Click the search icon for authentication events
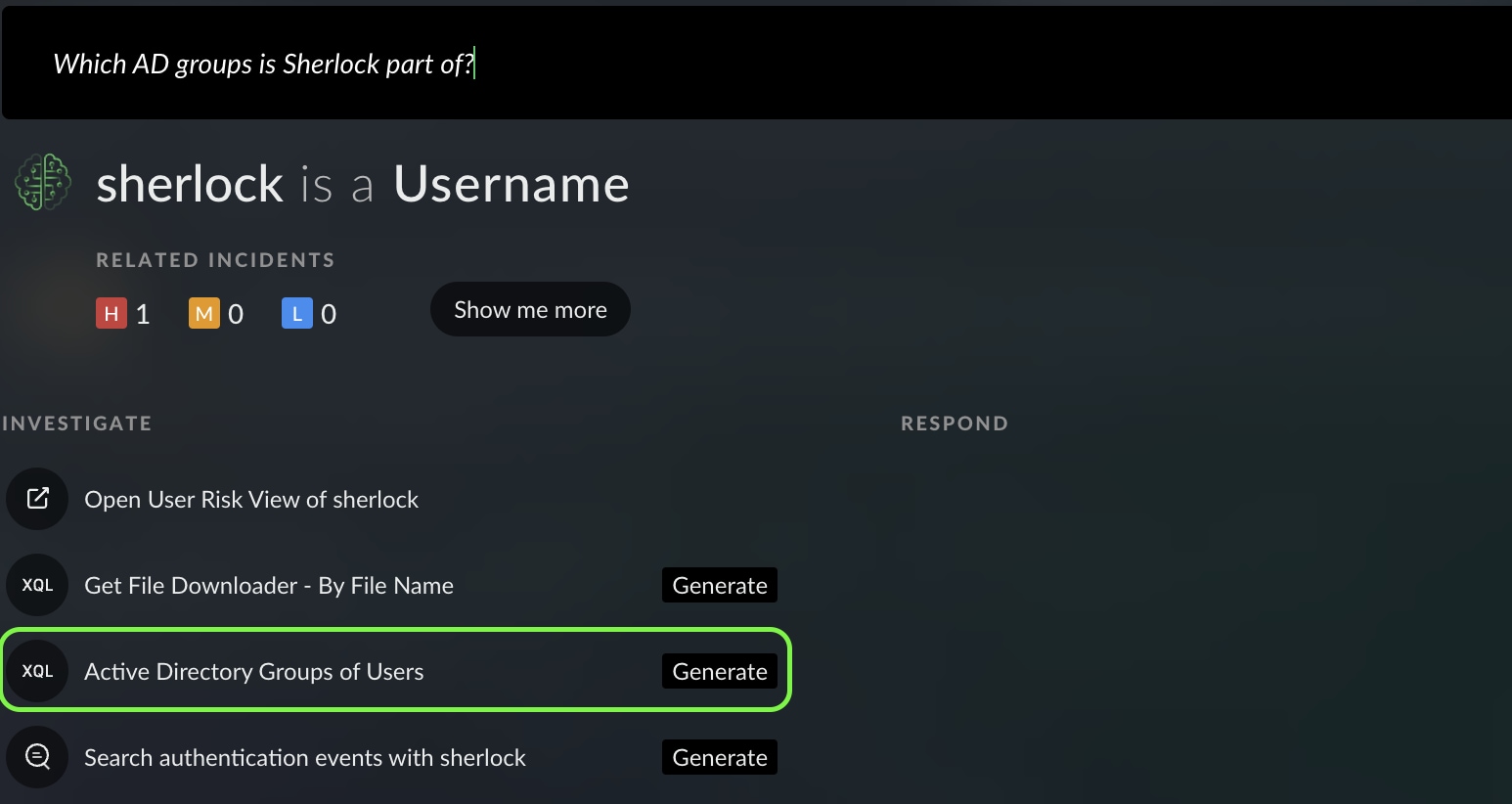The height and width of the screenshot is (804, 1512). tap(37, 757)
